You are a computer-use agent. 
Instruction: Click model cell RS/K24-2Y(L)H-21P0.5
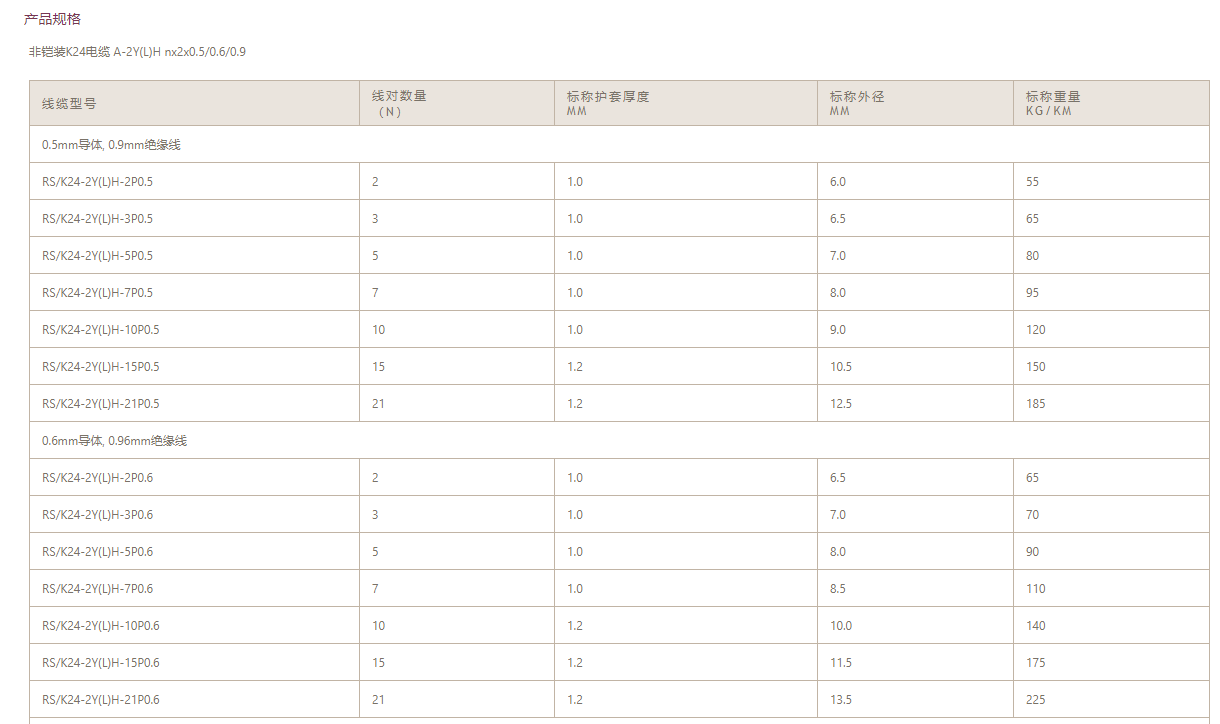coord(100,404)
